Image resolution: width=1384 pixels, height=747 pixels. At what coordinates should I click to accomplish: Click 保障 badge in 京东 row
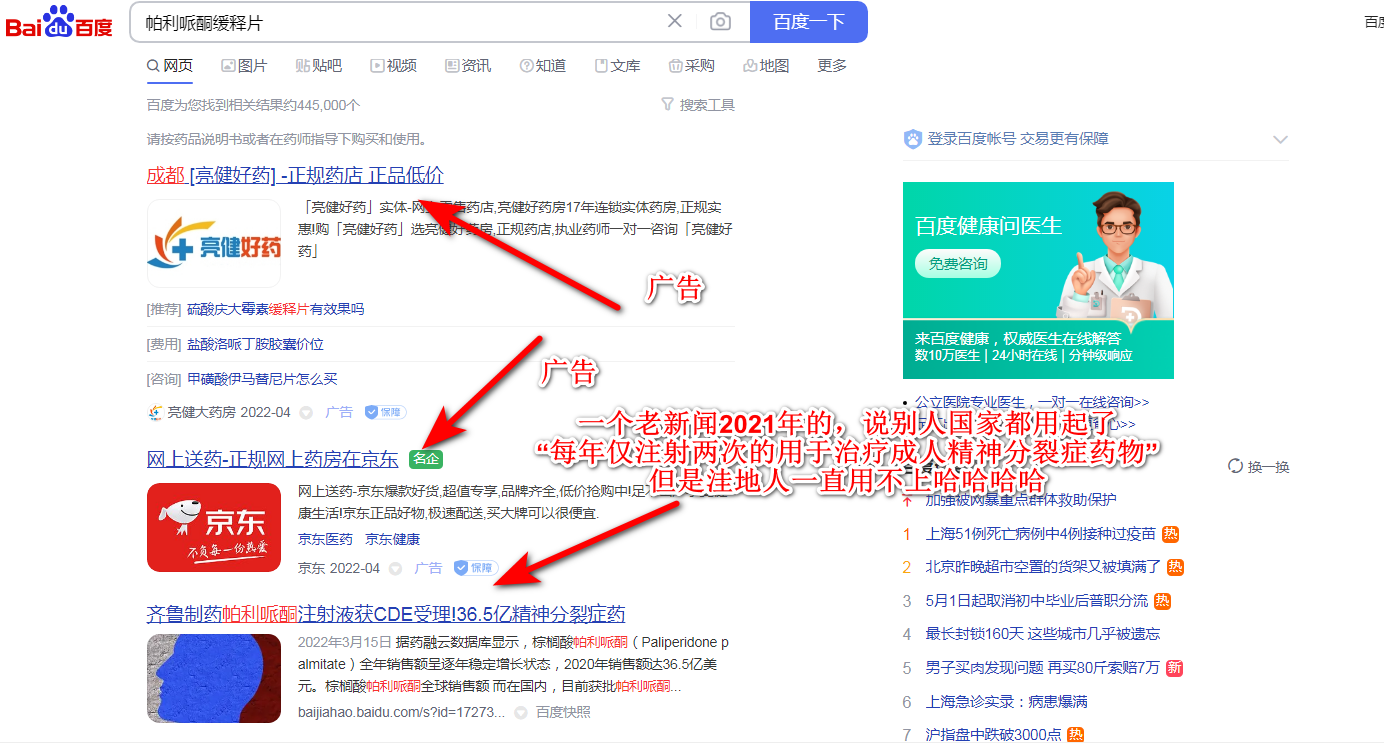[x=475, y=568]
